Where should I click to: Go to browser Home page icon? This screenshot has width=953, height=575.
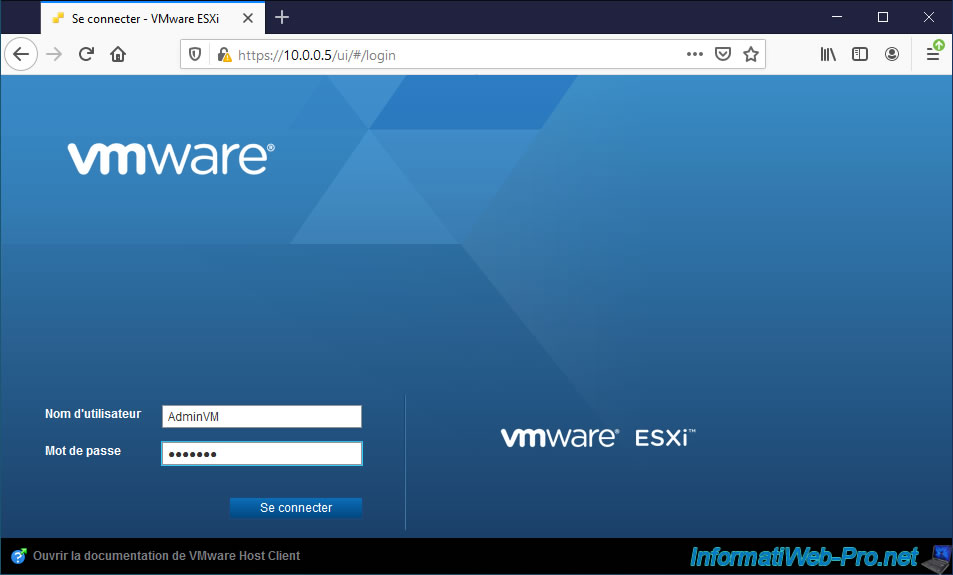[x=118, y=55]
